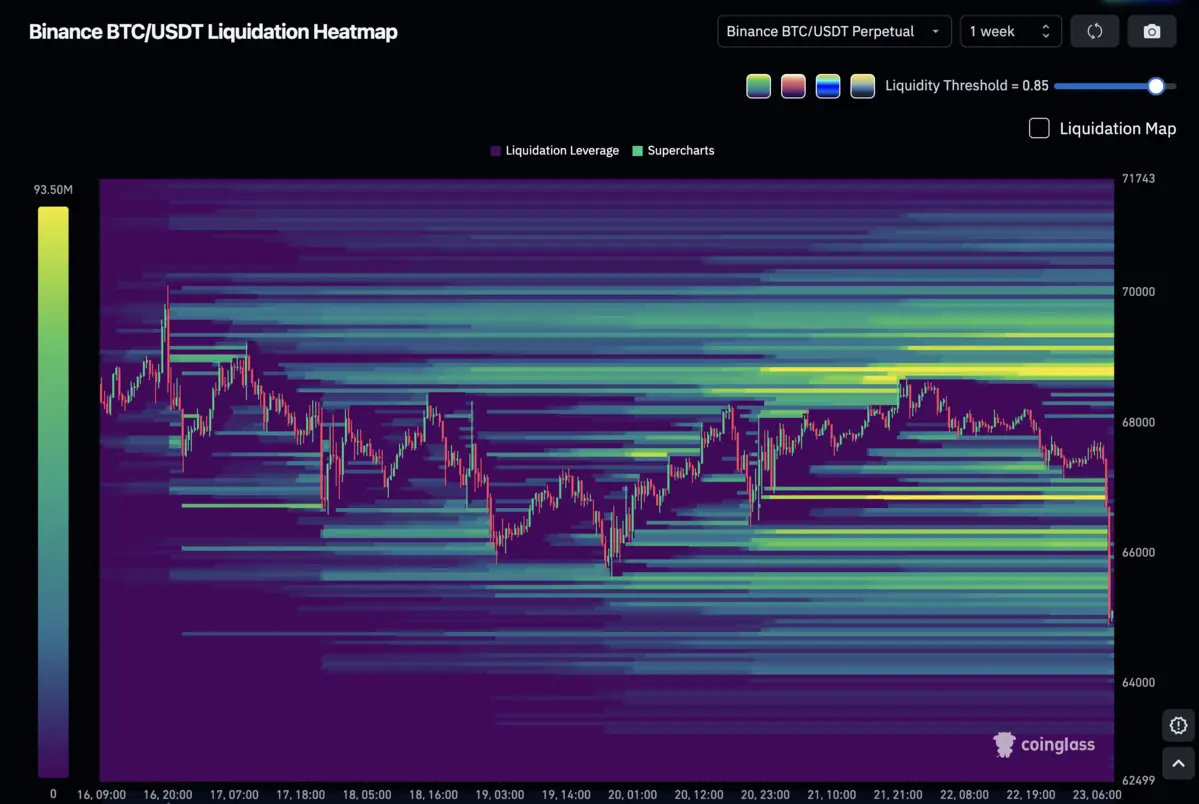Toggle the Liquidation Leverage legend series
This screenshot has width=1199, height=804.
pyautogui.click(x=555, y=151)
